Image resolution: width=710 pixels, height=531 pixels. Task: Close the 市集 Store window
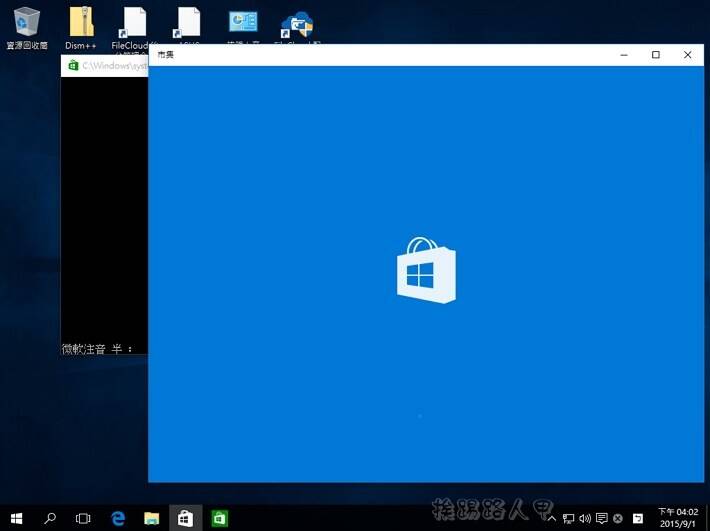pos(687,55)
